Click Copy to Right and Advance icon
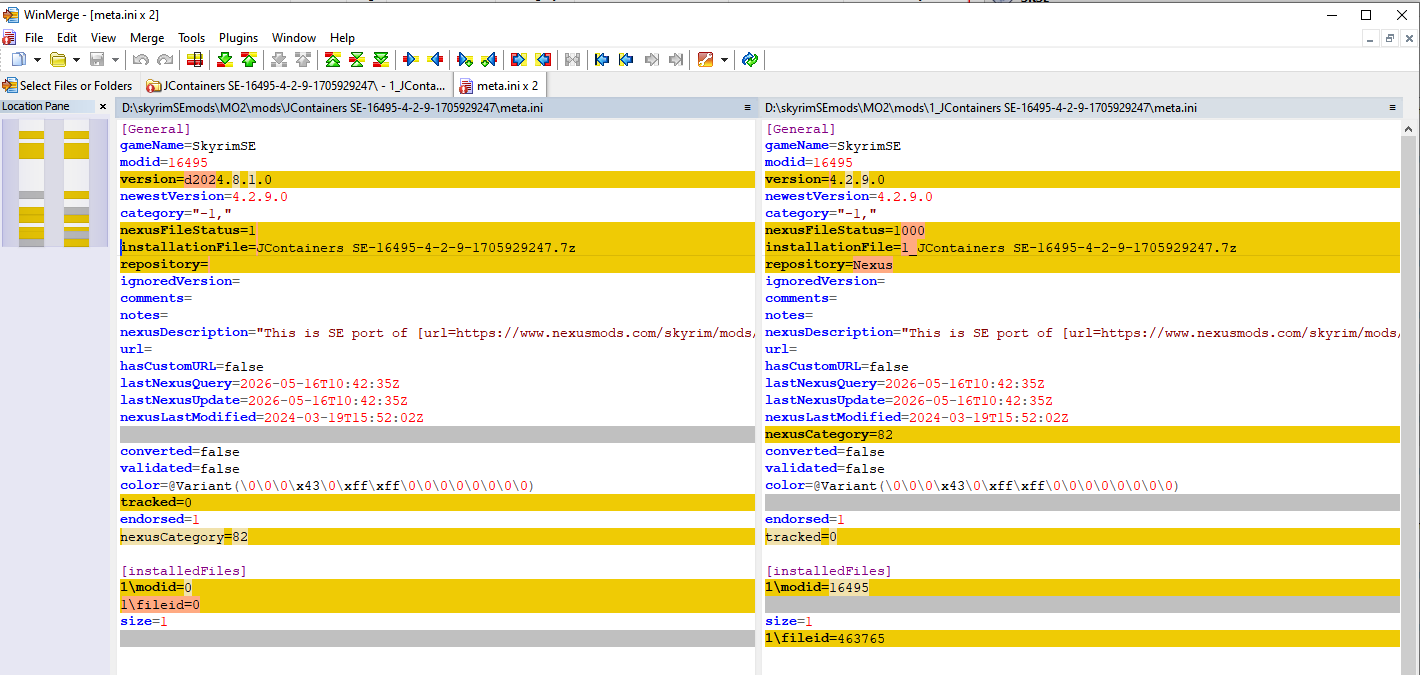The image size is (1420, 675). 465,60
